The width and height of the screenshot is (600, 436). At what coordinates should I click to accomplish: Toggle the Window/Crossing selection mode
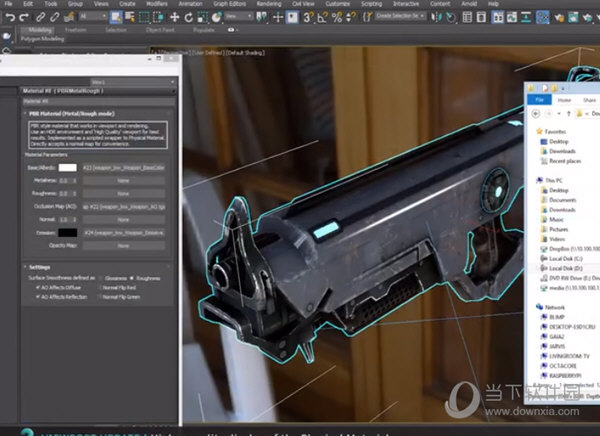tap(158, 17)
